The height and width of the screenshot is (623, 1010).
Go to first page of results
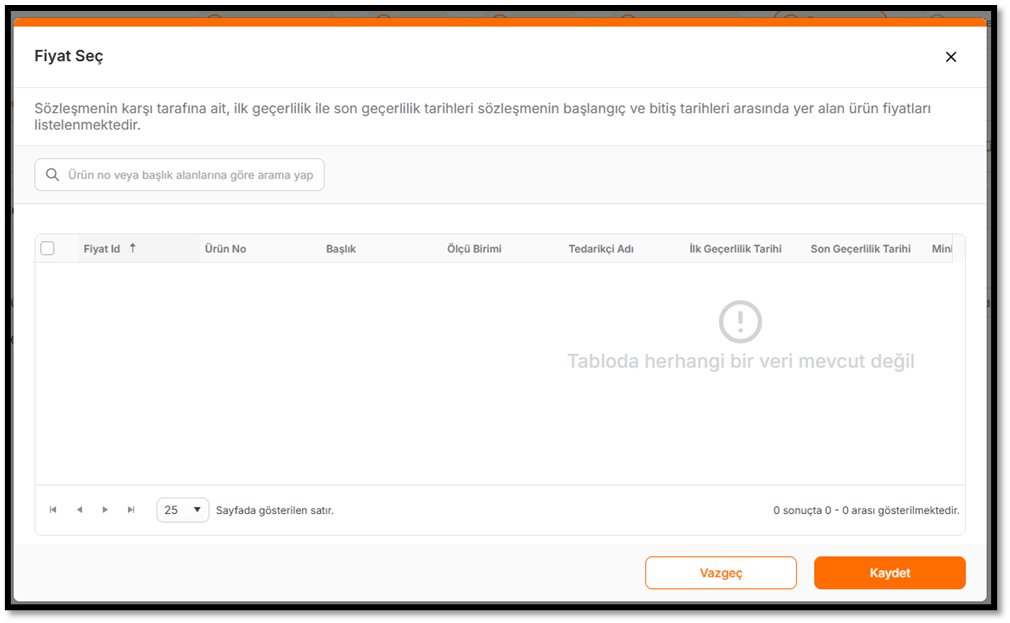[53, 510]
